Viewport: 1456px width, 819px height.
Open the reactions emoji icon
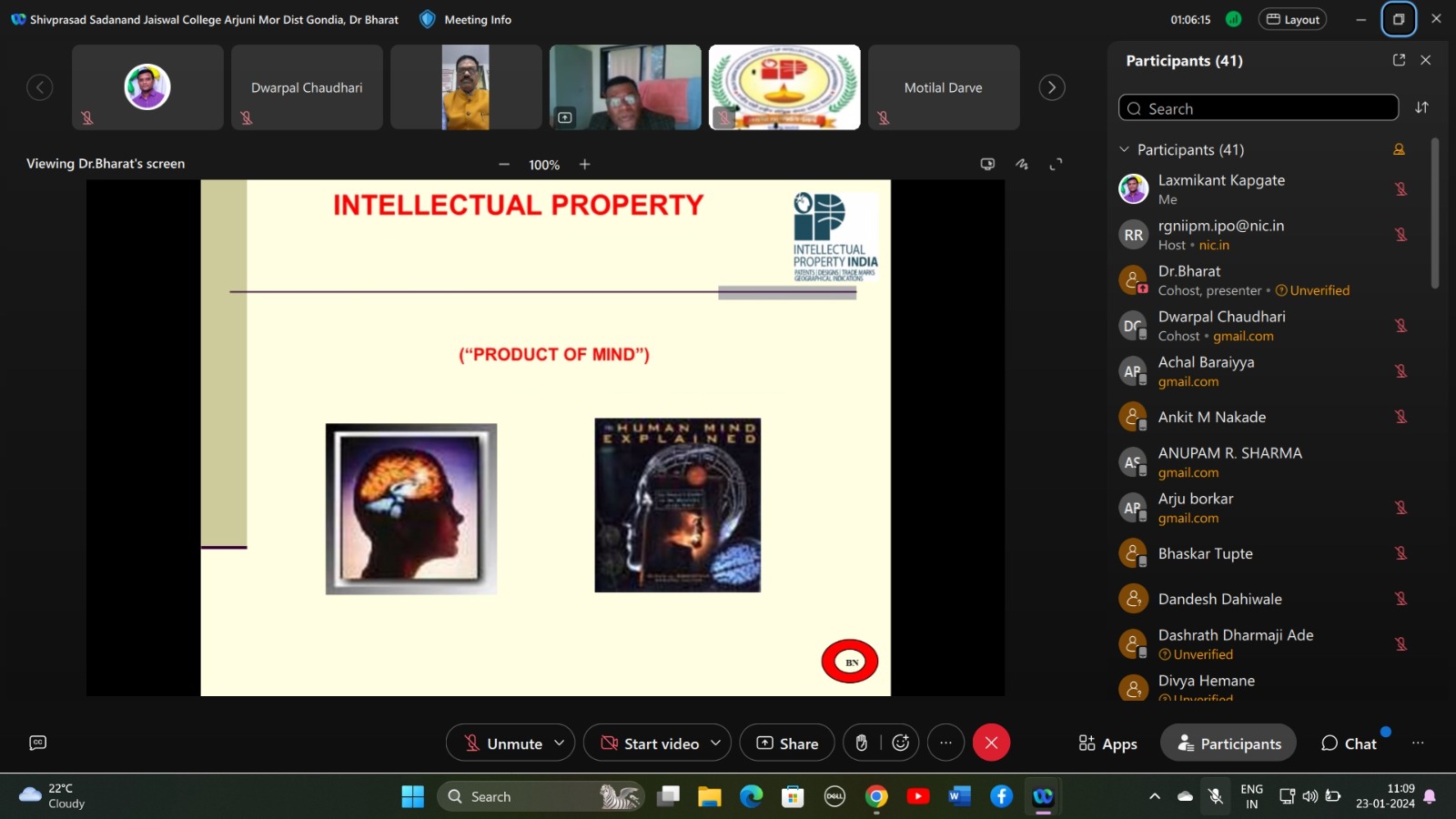[901, 743]
